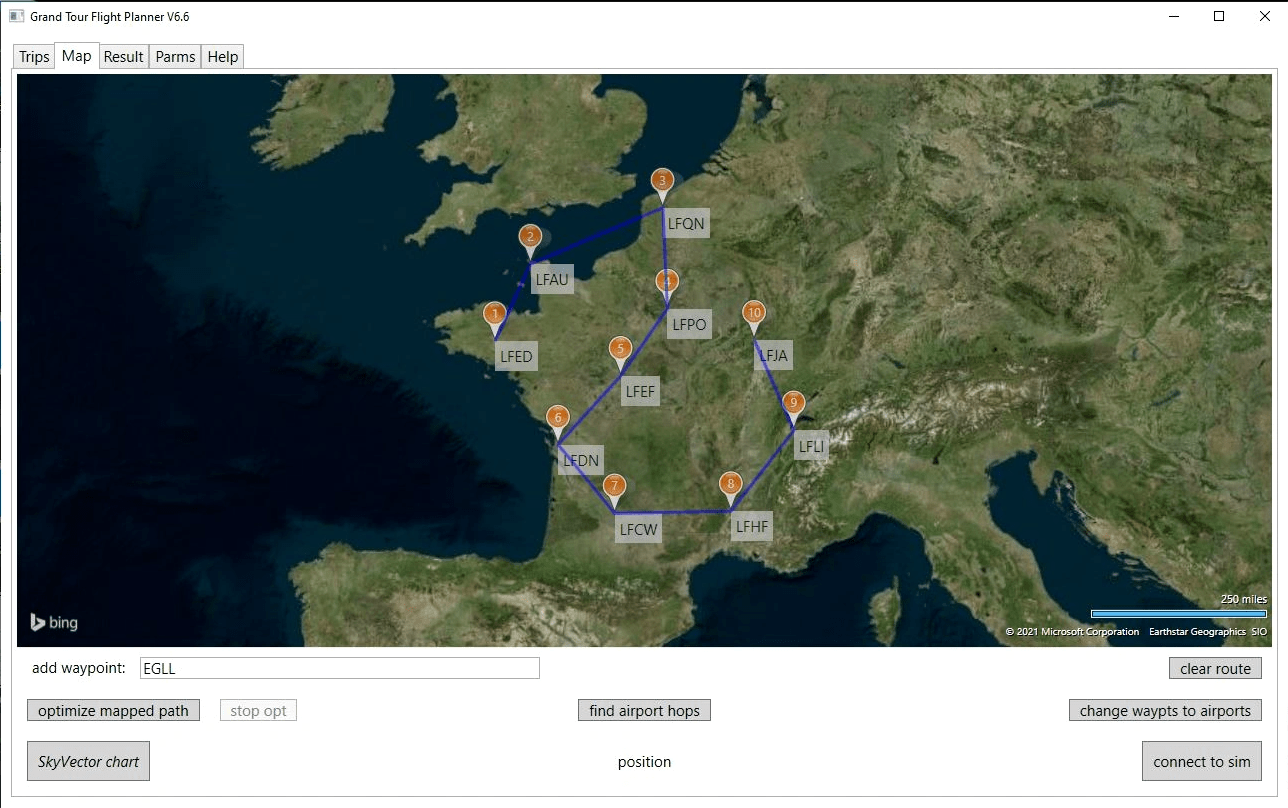Focus the add waypoint text field

(340, 669)
